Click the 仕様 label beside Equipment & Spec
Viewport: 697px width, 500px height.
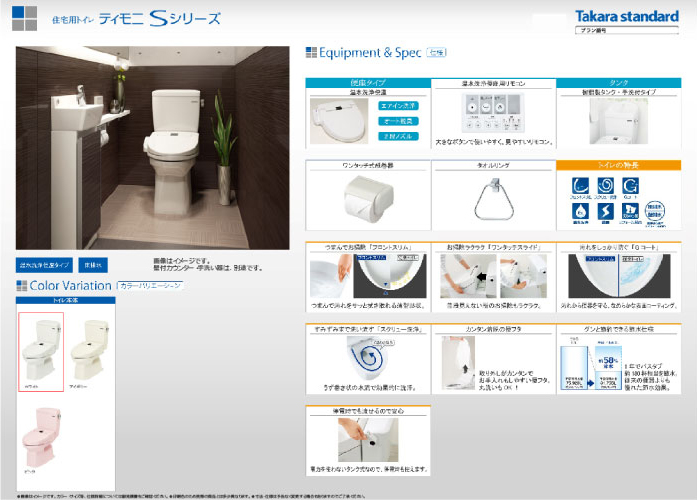point(436,52)
